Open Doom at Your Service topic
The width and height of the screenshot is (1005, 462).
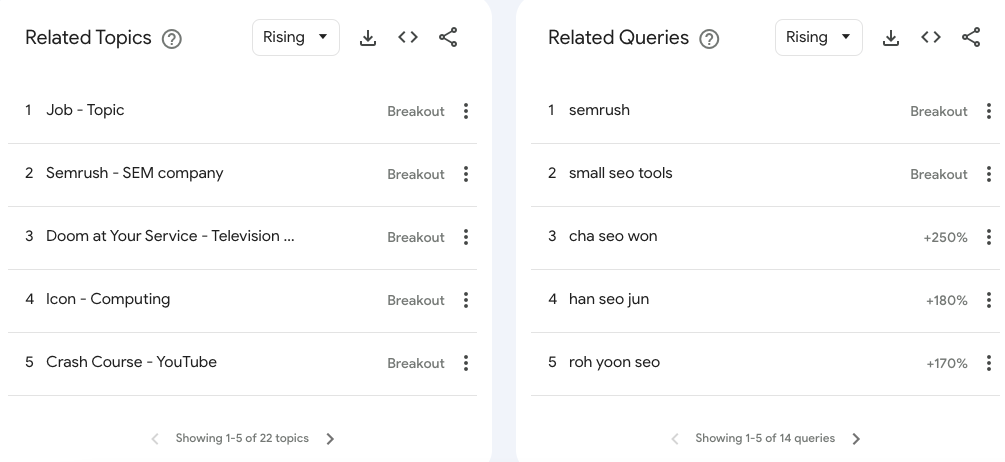[x=242, y=237]
